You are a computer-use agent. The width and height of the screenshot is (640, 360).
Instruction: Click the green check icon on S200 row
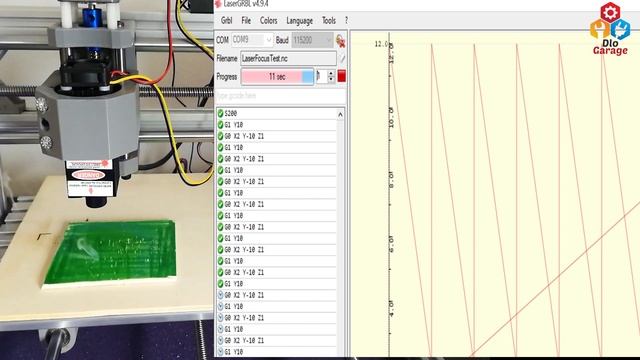point(220,113)
